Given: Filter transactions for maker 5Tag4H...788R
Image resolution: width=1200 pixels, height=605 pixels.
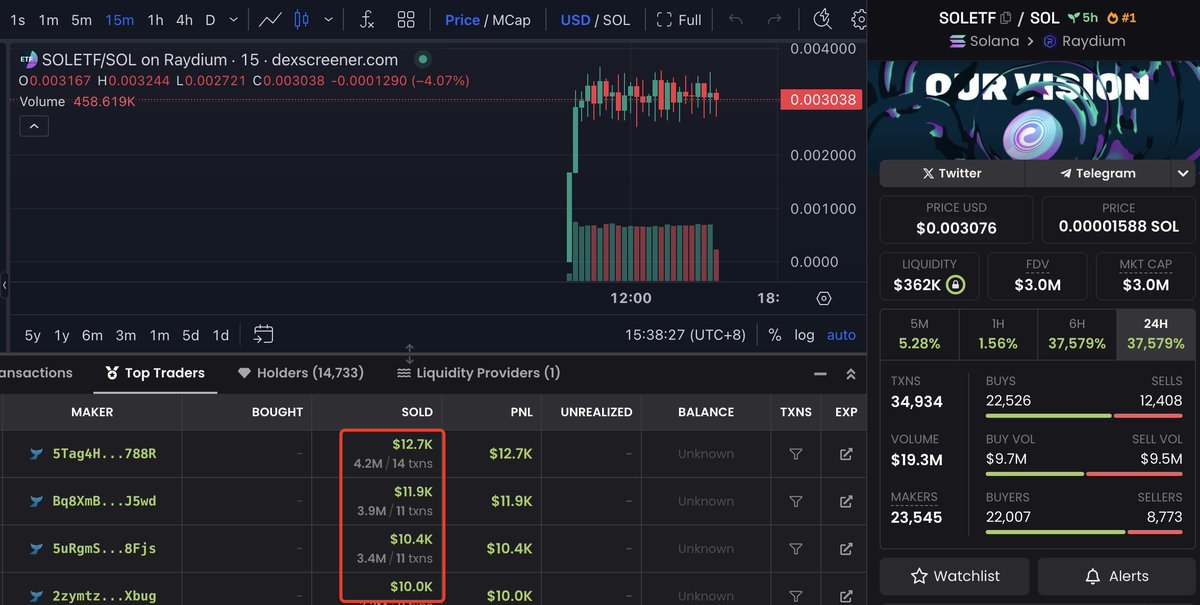Looking at the screenshot, I should click(x=796, y=454).
